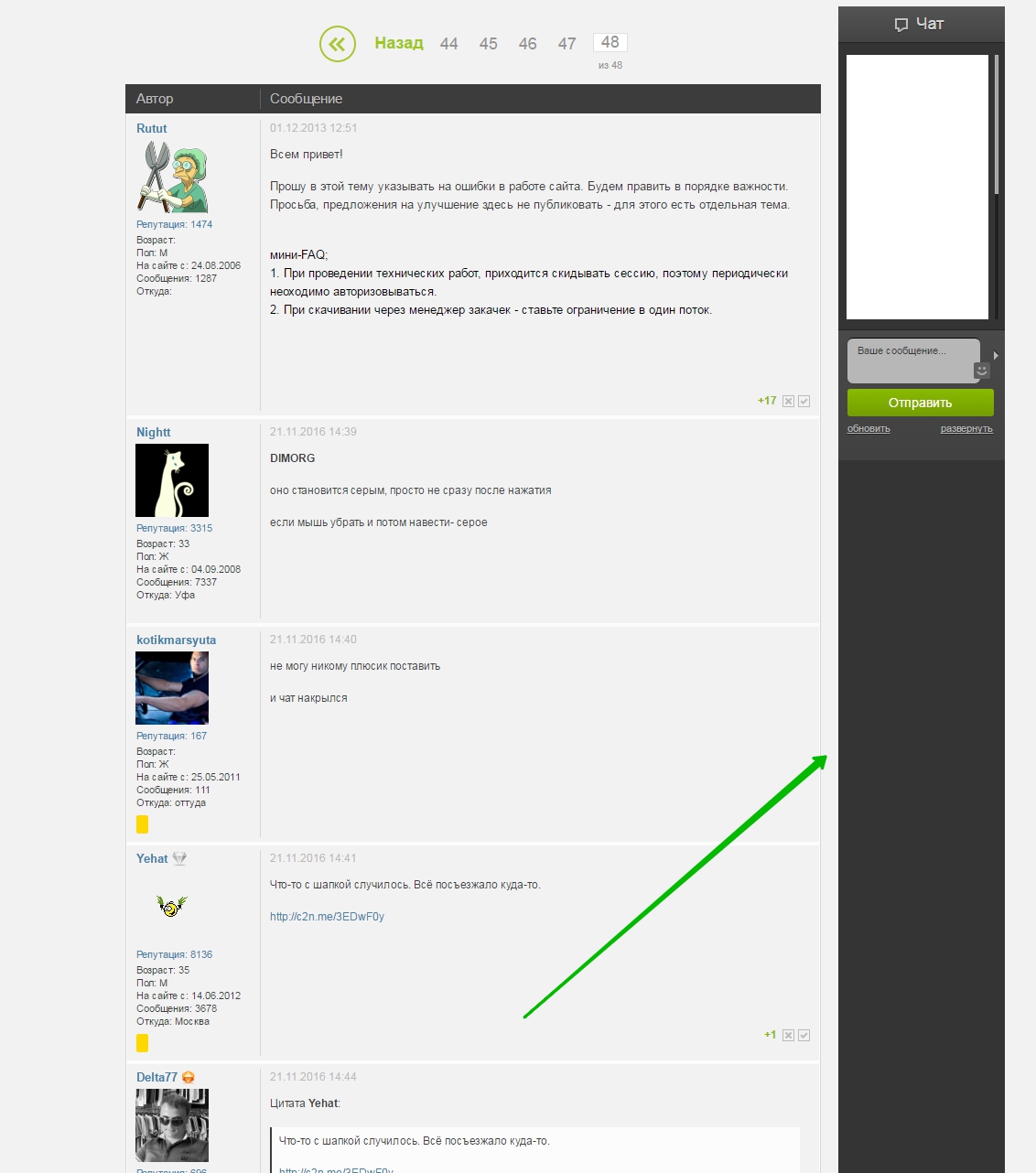This screenshot has height=1173, width=1036.
Task: Click Nightt's white cat avatar
Action: [x=172, y=480]
